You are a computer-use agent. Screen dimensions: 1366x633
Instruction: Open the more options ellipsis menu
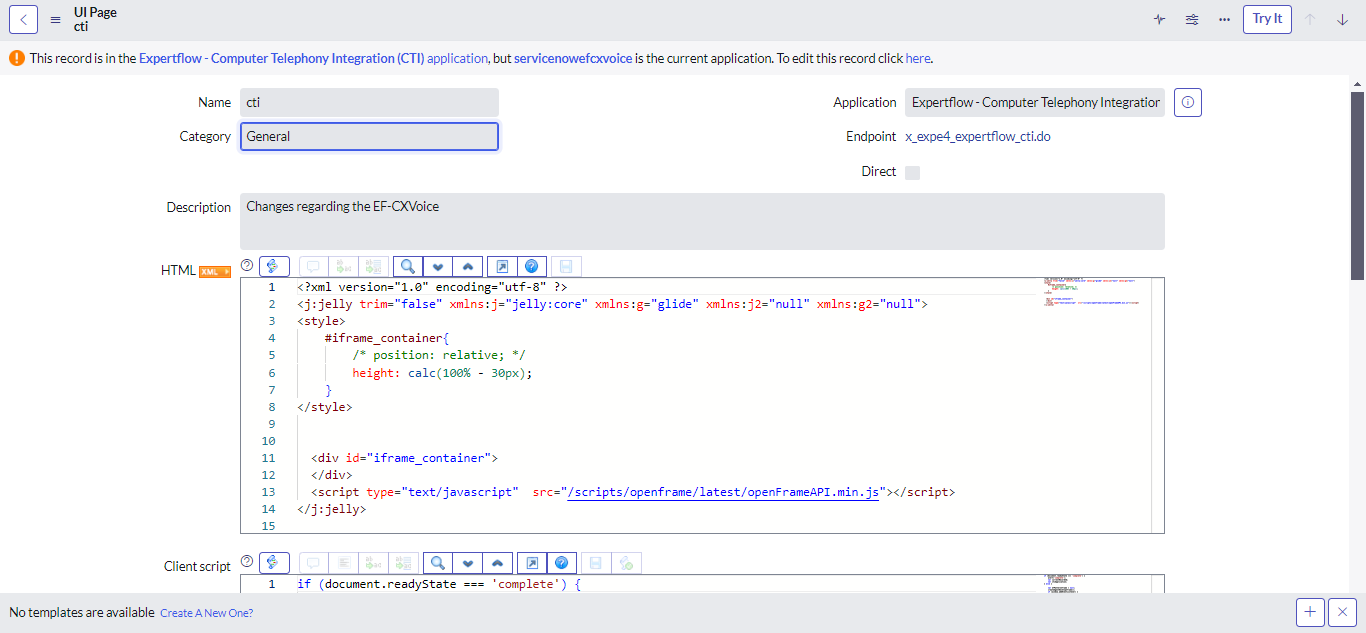point(1224,19)
